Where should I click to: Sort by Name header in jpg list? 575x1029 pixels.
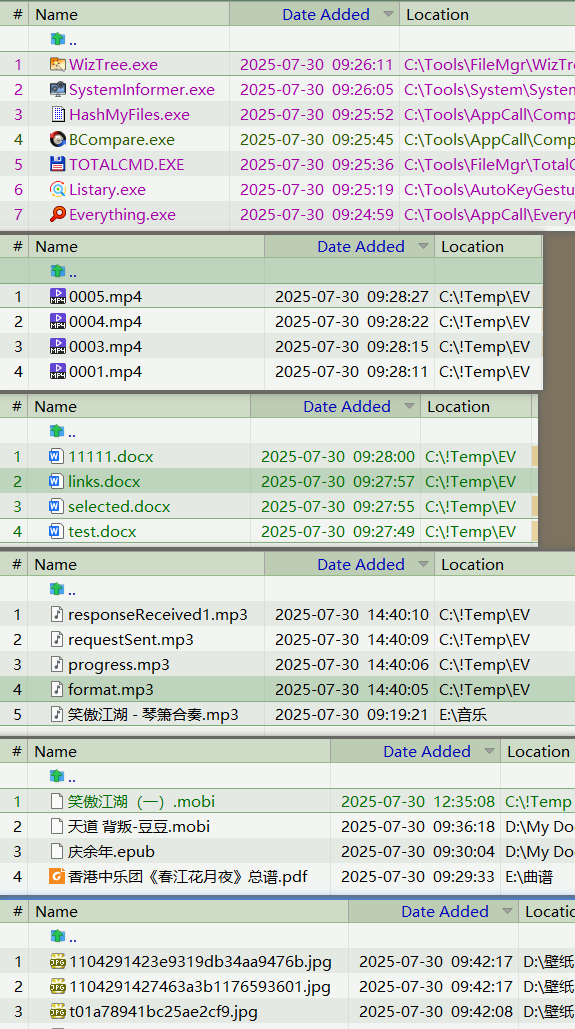point(56,912)
